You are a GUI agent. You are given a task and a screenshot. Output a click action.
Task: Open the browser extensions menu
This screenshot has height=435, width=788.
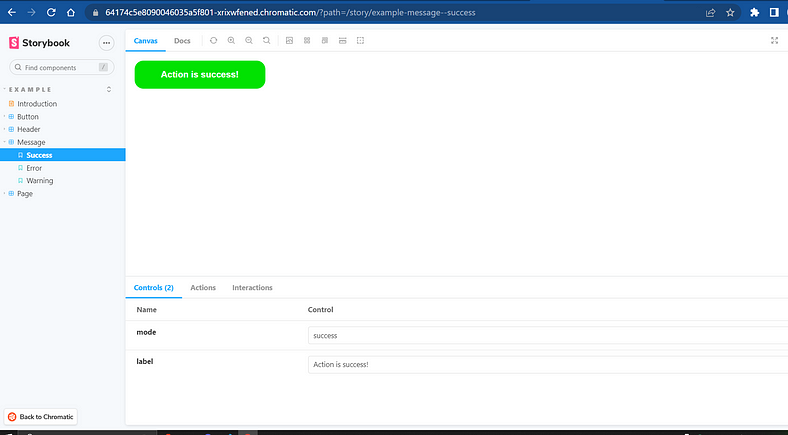coord(754,13)
